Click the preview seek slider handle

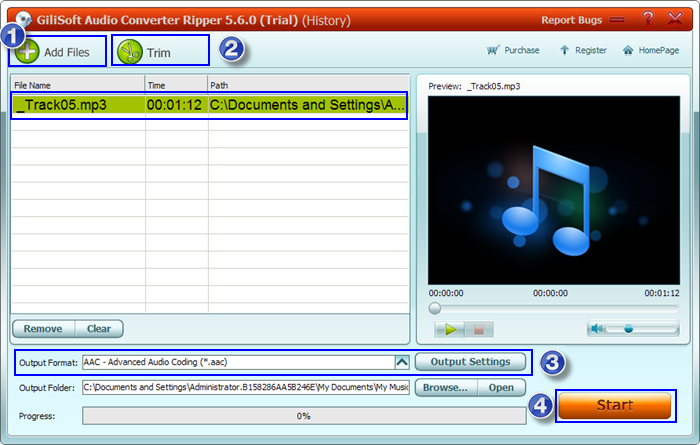435,309
